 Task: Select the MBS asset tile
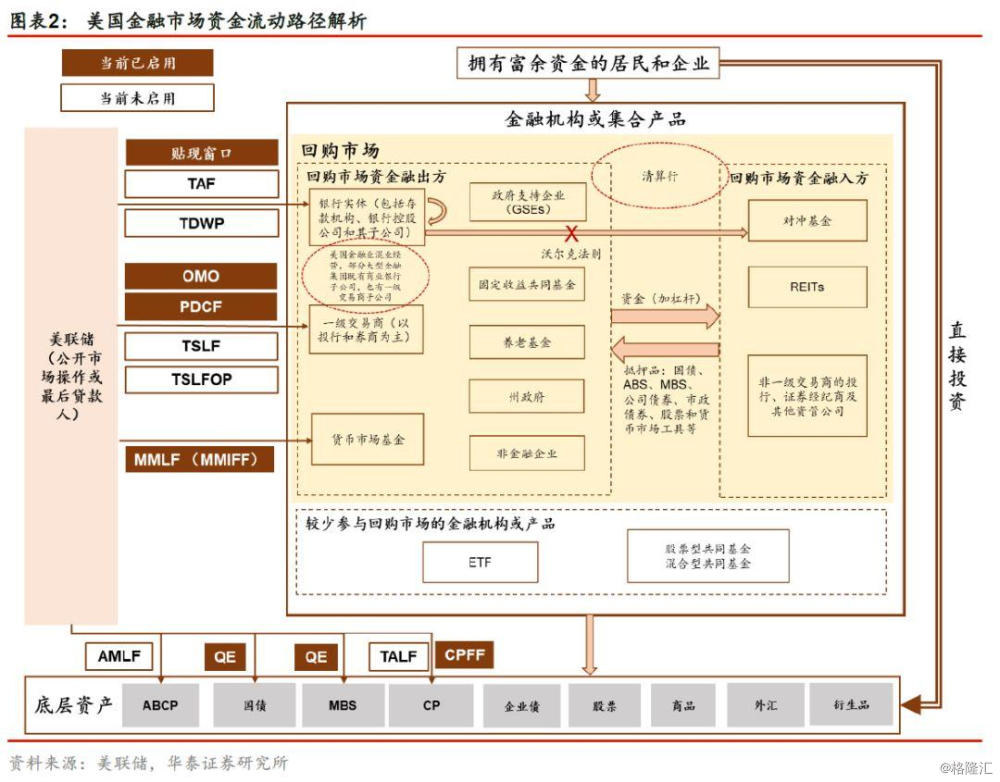[343, 705]
